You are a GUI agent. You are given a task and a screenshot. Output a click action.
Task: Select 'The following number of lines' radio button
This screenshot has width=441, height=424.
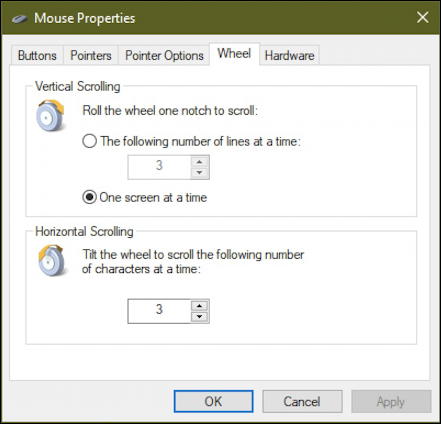pos(90,141)
